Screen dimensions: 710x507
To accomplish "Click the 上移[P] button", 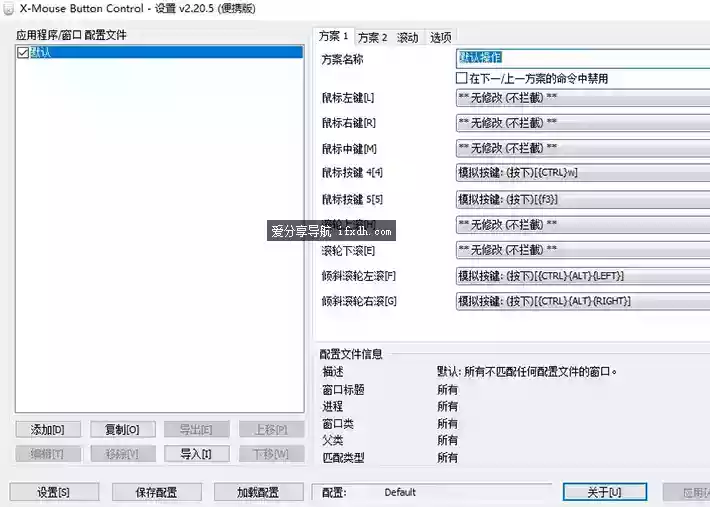I will (x=271, y=430).
